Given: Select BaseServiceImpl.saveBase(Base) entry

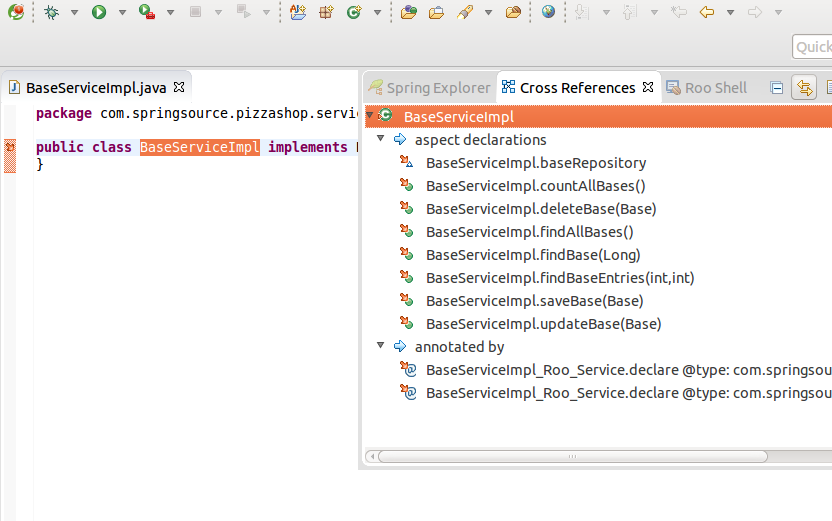Looking at the screenshot, I should coord(534,300).
